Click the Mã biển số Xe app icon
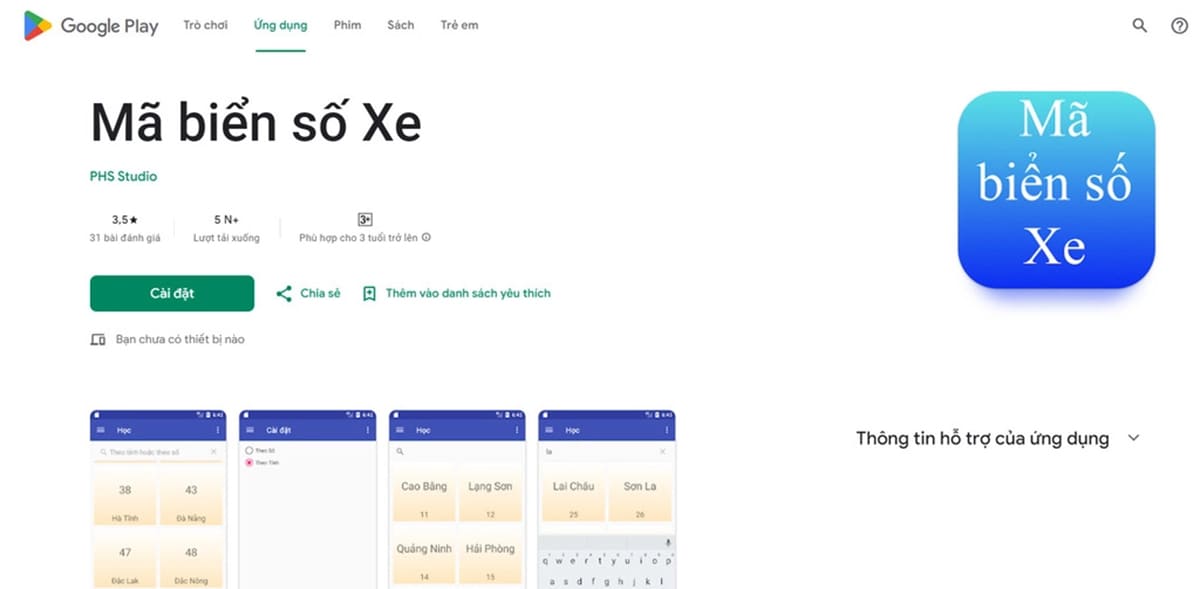This screenshot has width=1200, height=589. [1056, 190]
